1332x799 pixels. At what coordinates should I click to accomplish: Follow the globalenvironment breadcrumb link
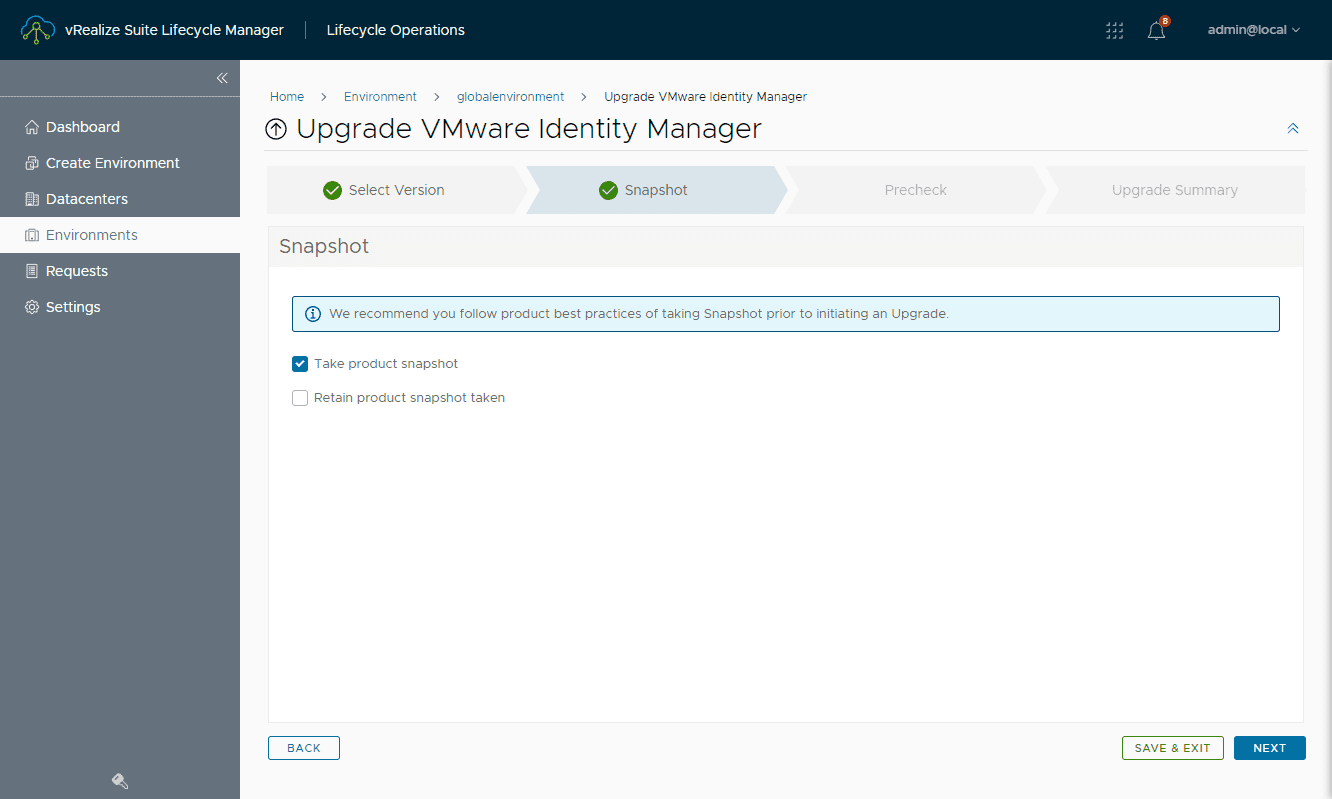[510, 97]
